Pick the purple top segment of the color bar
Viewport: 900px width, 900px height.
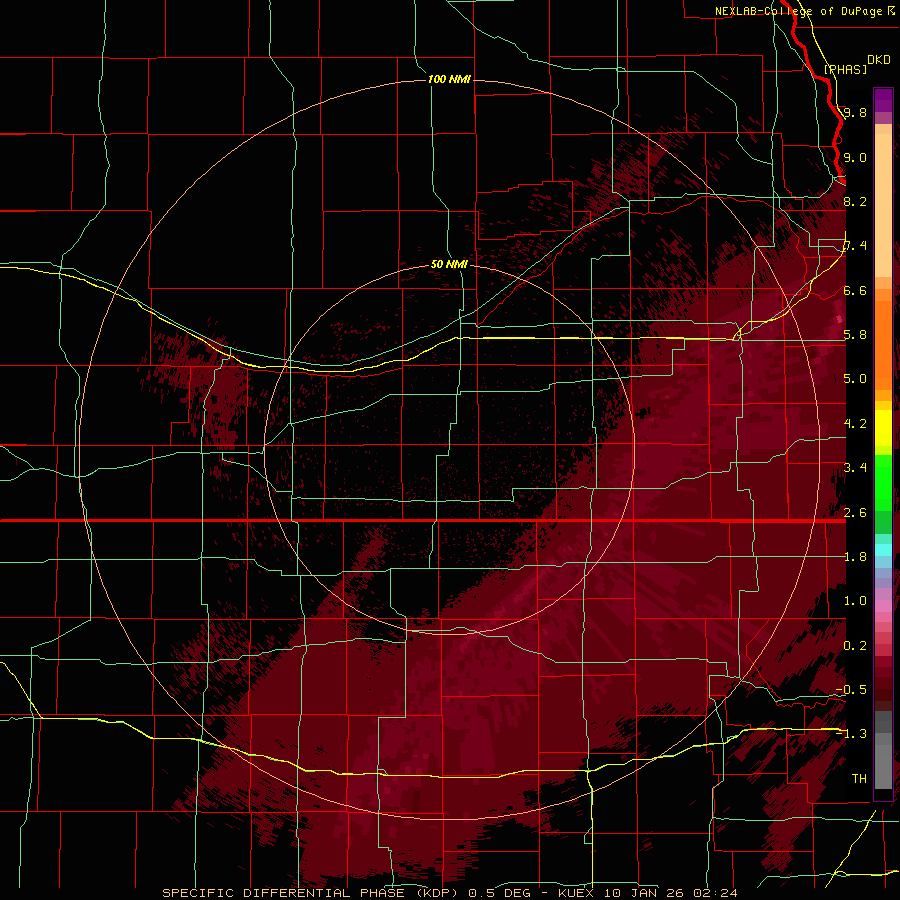(883, 100)
